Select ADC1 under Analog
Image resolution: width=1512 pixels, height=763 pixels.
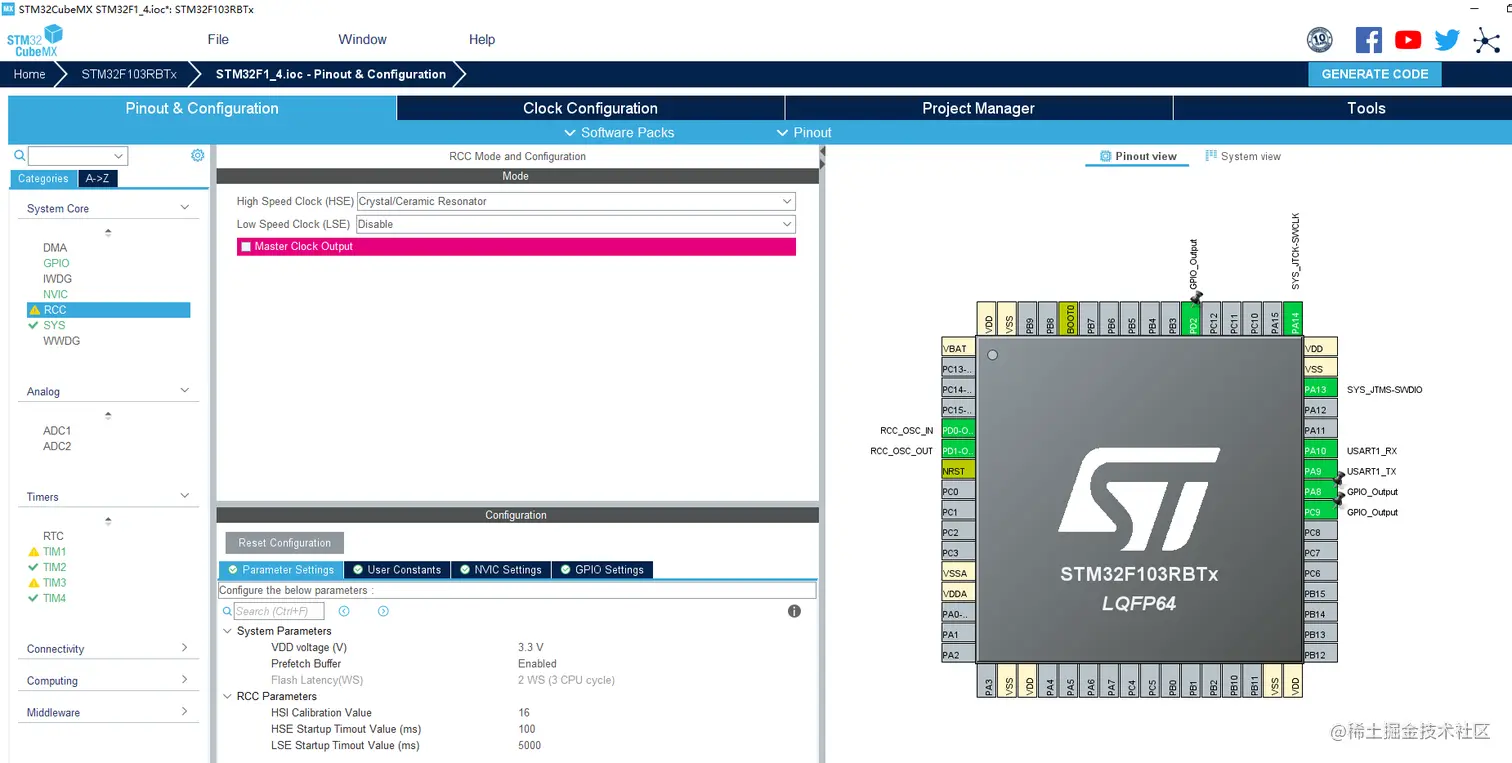57,431
